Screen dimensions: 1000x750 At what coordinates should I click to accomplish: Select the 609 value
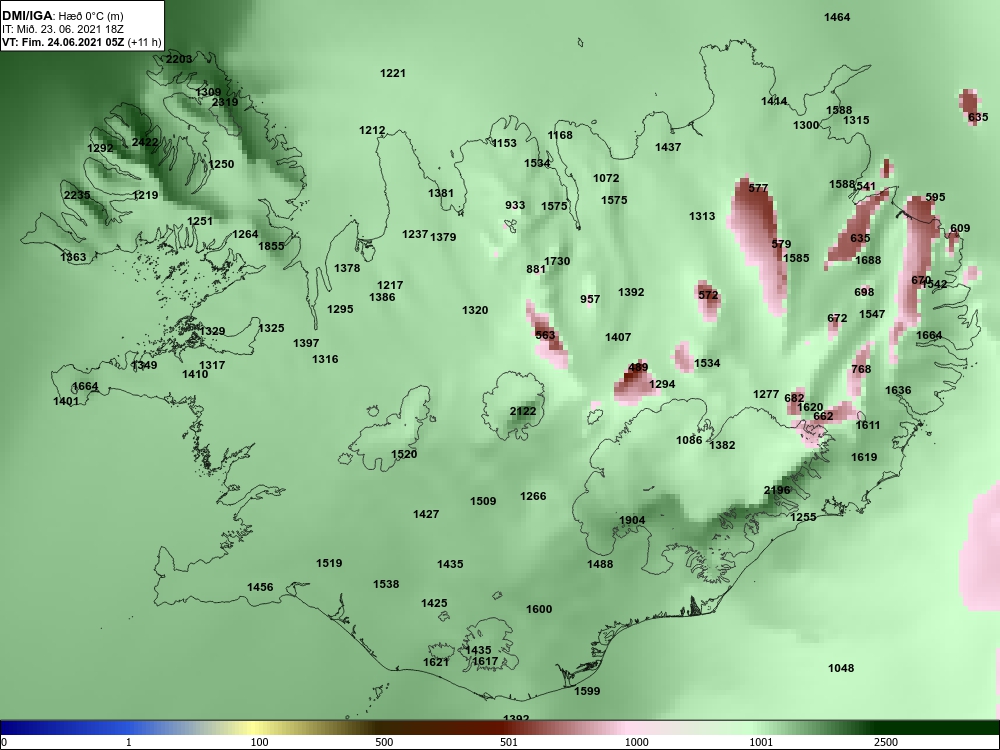(960, 228)
